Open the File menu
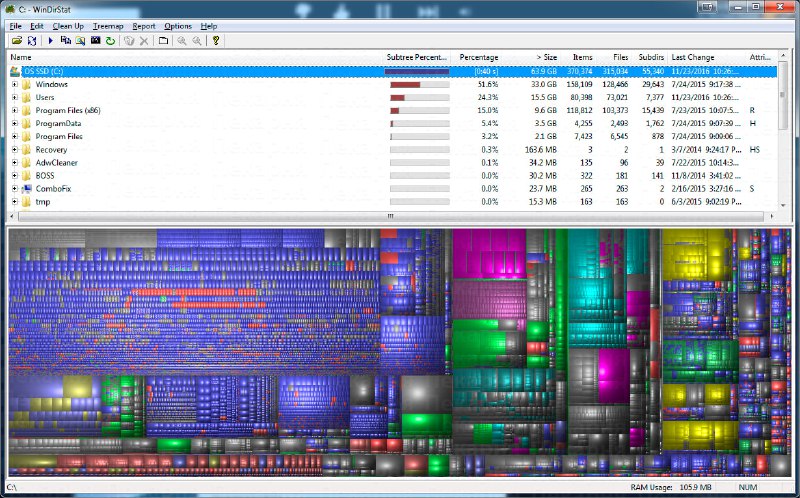 (15, 26)
